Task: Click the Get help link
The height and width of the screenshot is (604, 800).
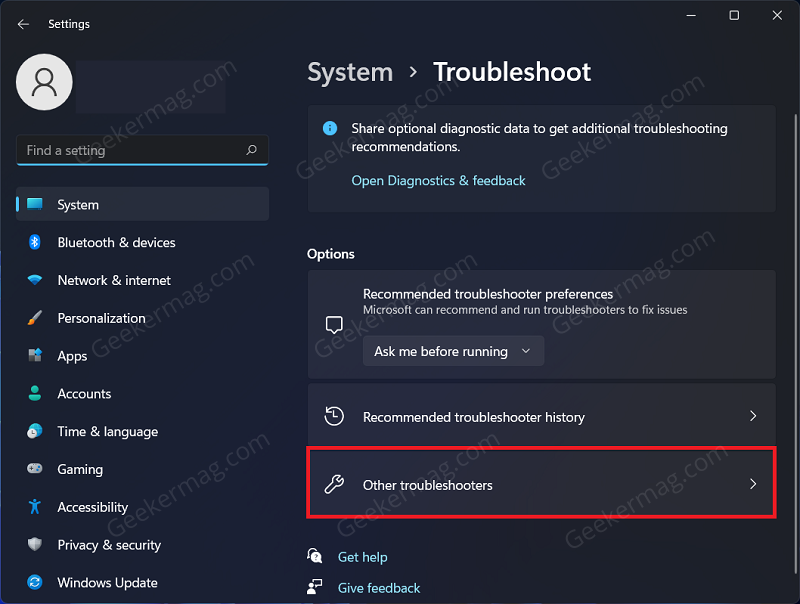Action: (x=362, y=557)
